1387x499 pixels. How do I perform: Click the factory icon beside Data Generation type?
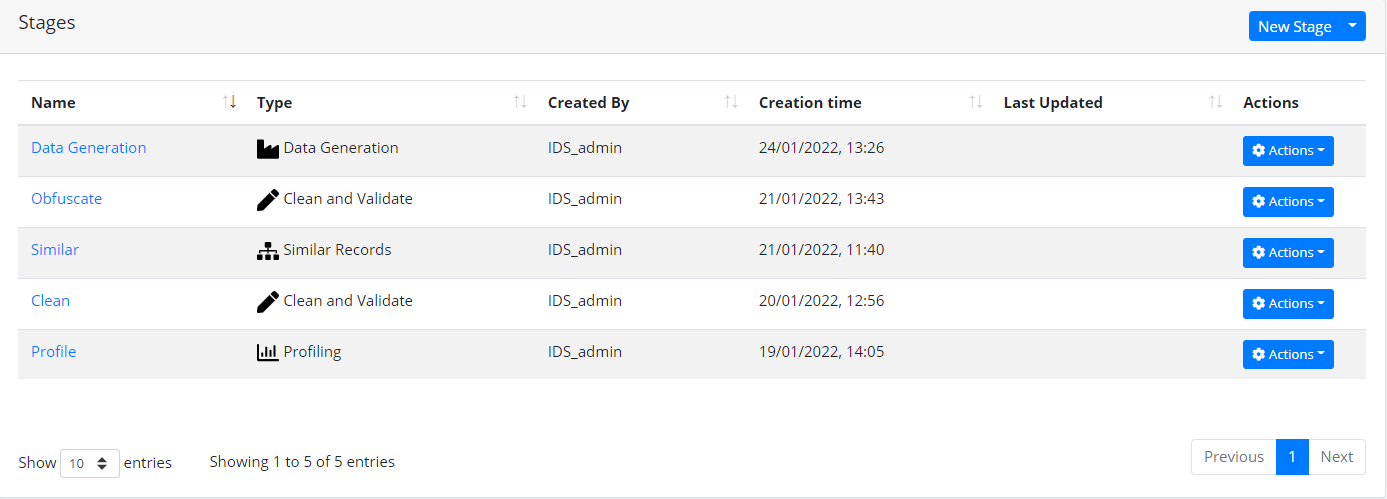click(x=267, y=149)
